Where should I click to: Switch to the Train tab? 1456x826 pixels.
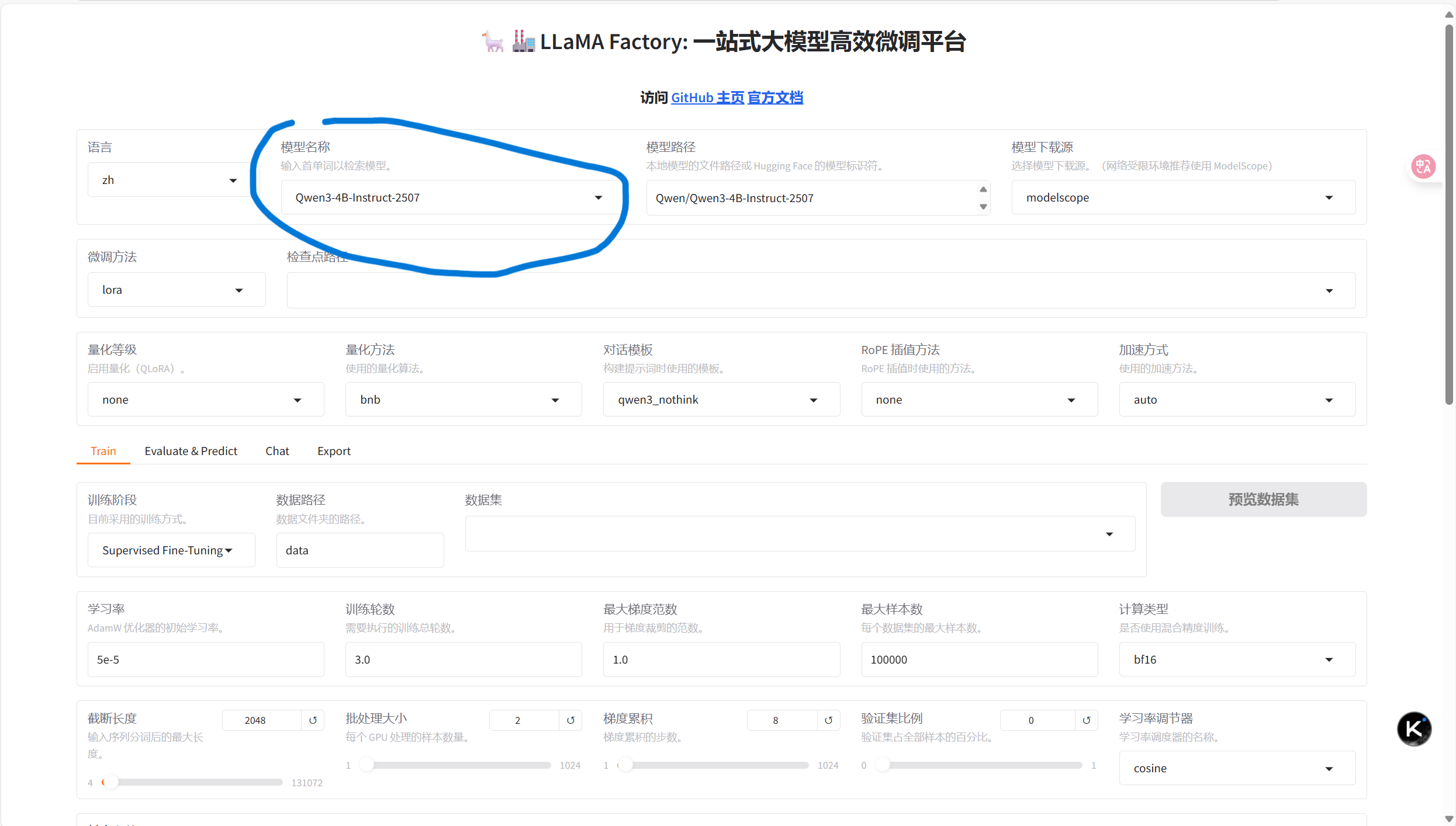(x=103, y=451)
